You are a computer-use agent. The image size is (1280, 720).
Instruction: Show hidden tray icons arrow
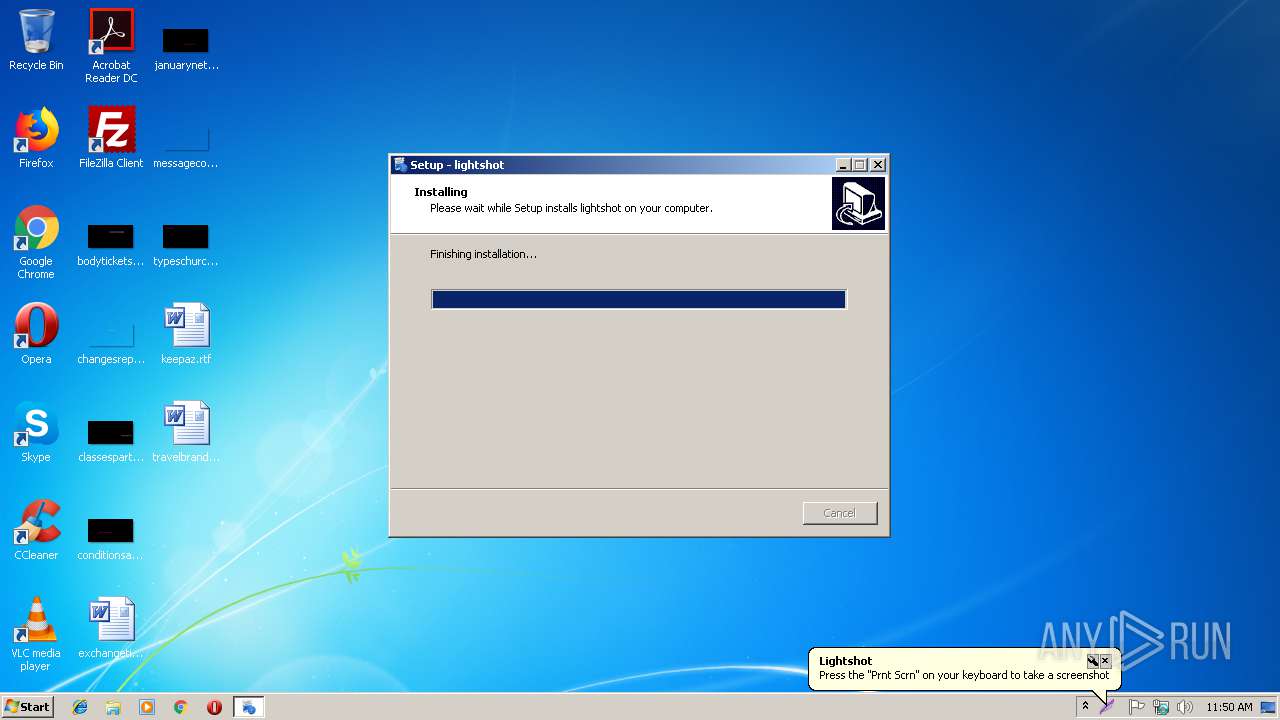[x=1085, y=706]
